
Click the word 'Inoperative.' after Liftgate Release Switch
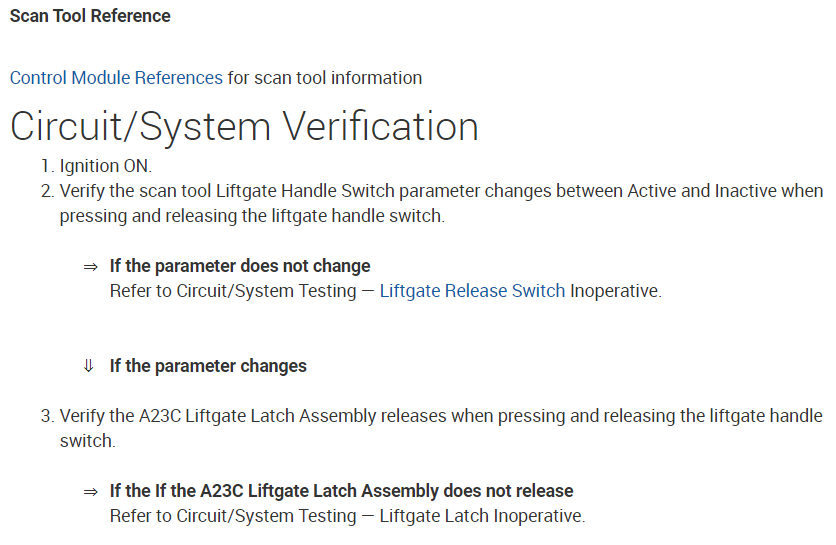[615, 291]
